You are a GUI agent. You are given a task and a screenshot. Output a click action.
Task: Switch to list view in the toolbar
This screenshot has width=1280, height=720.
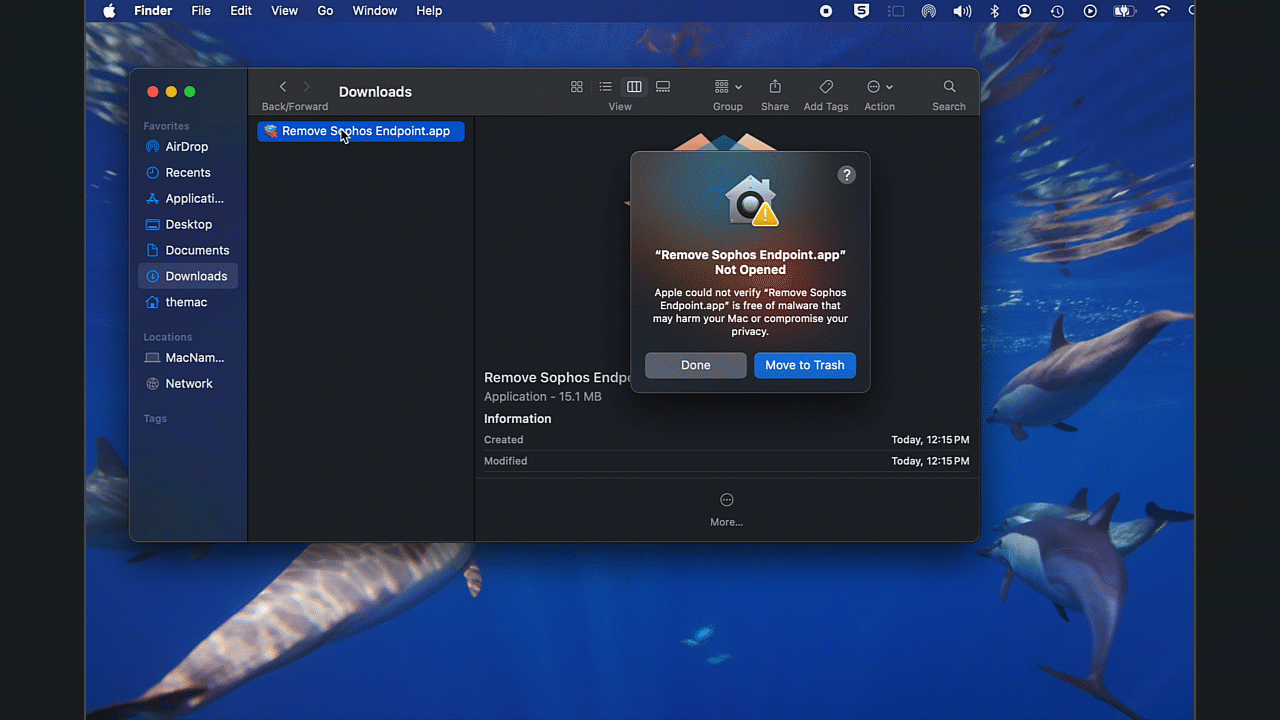pos(605,87)
